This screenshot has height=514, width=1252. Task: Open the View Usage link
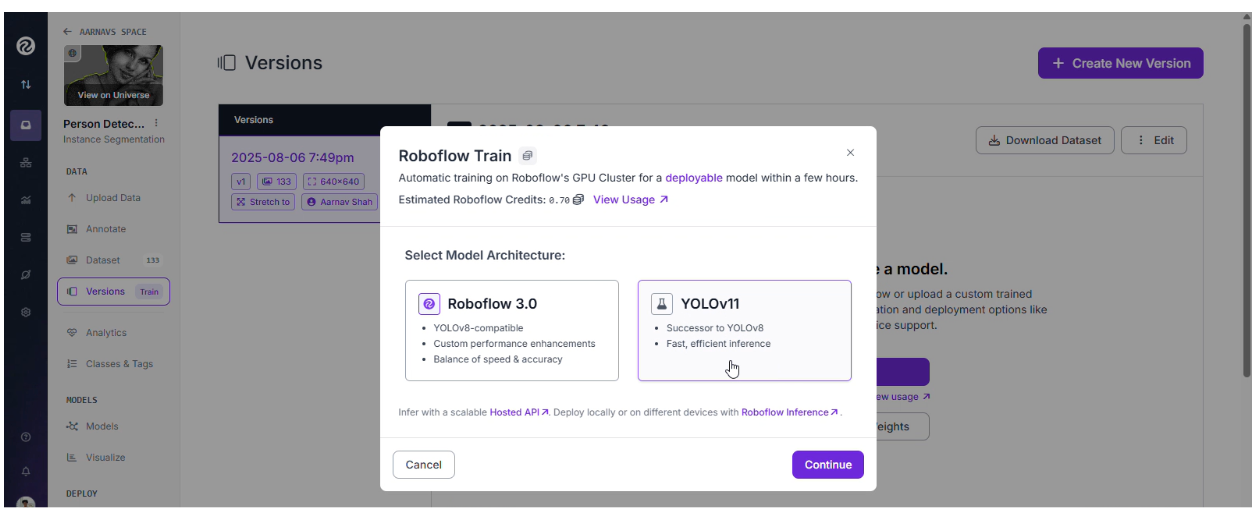(630, 200)
